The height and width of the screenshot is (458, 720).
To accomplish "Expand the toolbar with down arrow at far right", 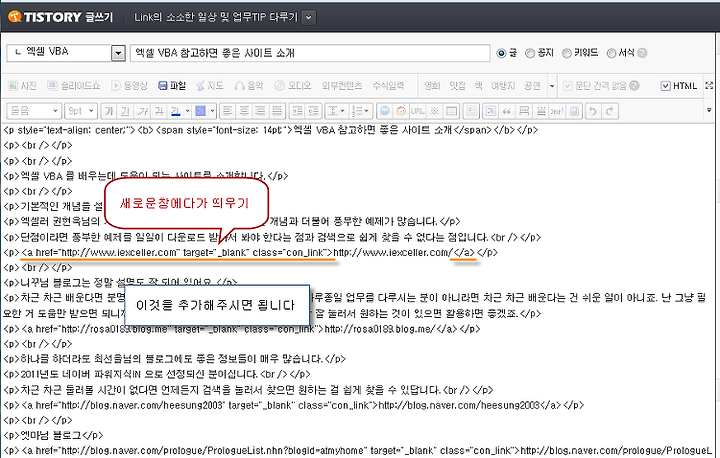I will tap(709, 110).
